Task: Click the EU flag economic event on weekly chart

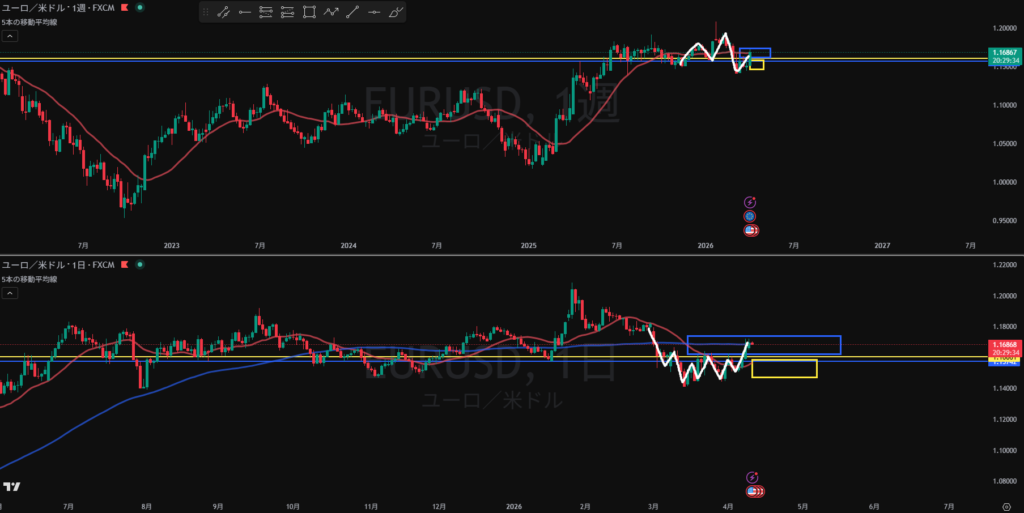Action: pos(750,216)
